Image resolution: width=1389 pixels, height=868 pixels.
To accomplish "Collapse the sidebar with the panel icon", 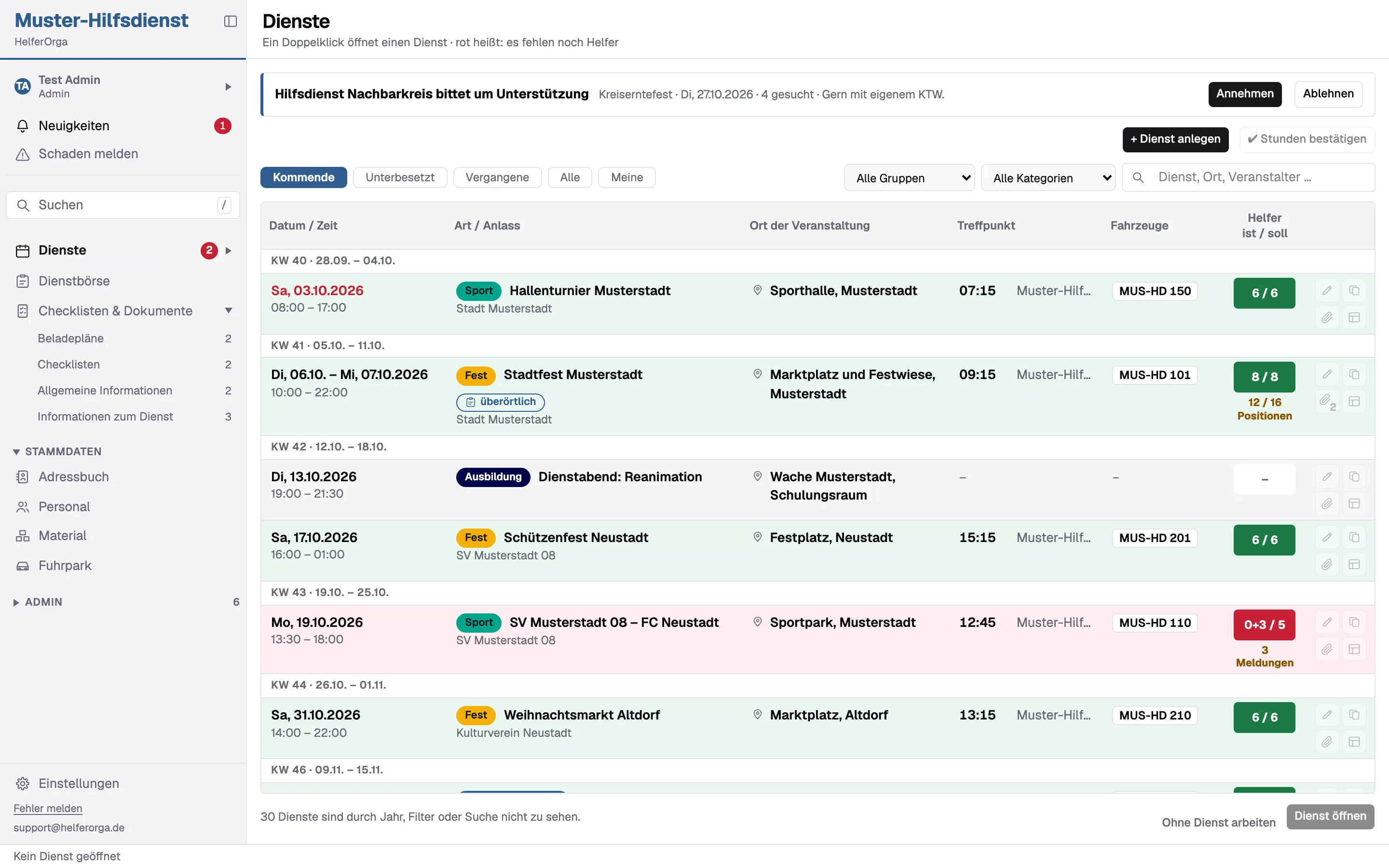I will pos(230,21).
